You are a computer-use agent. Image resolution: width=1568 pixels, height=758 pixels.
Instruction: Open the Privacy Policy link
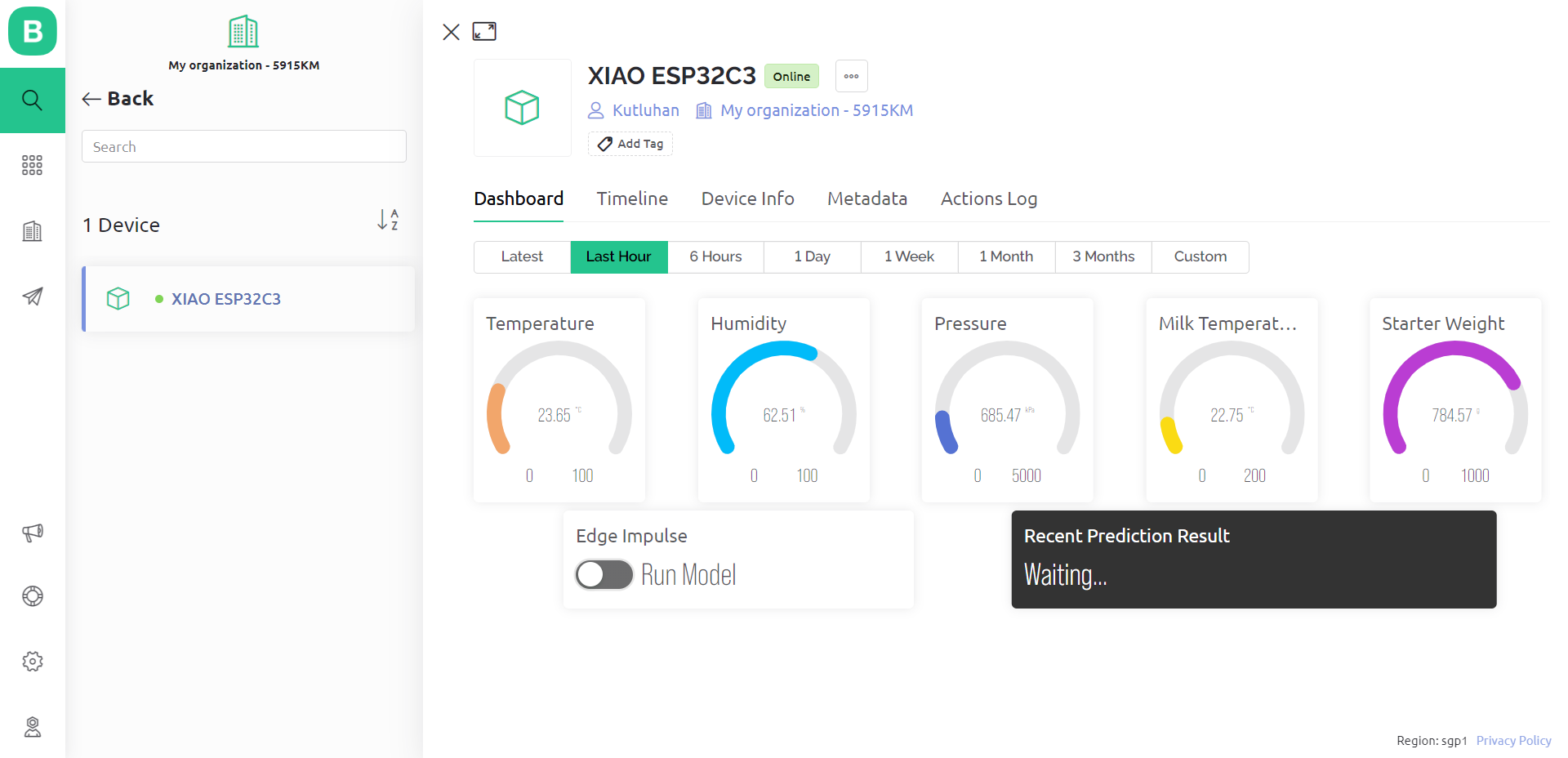click(1513, 741)
